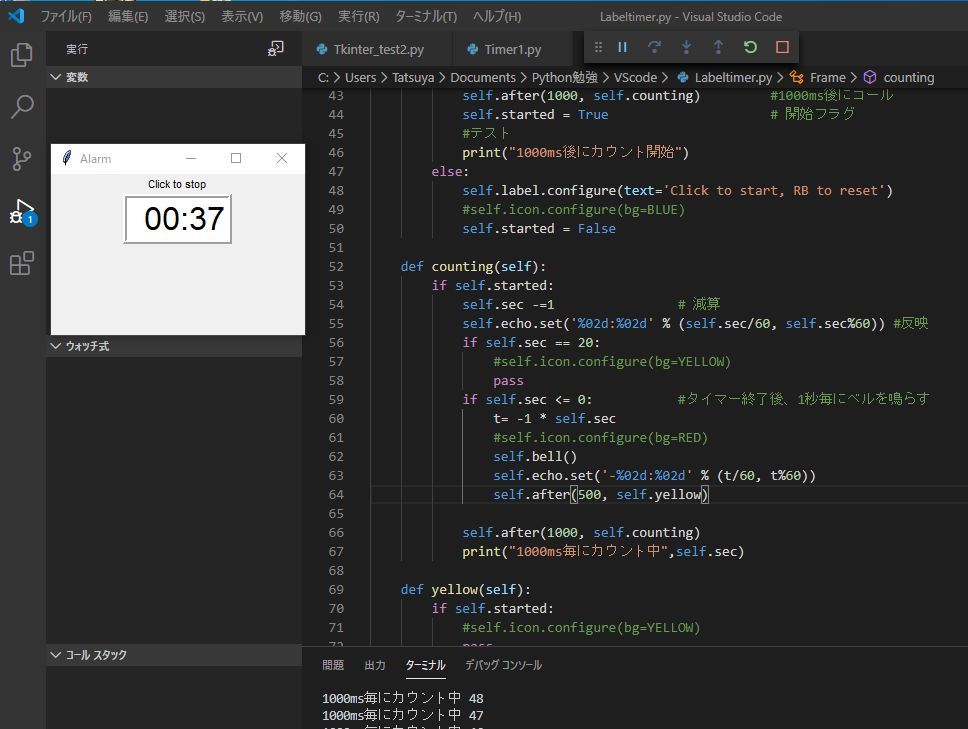Place cursor on 'def yellow(self):' line
968x729 pixels.
point(465,589)
